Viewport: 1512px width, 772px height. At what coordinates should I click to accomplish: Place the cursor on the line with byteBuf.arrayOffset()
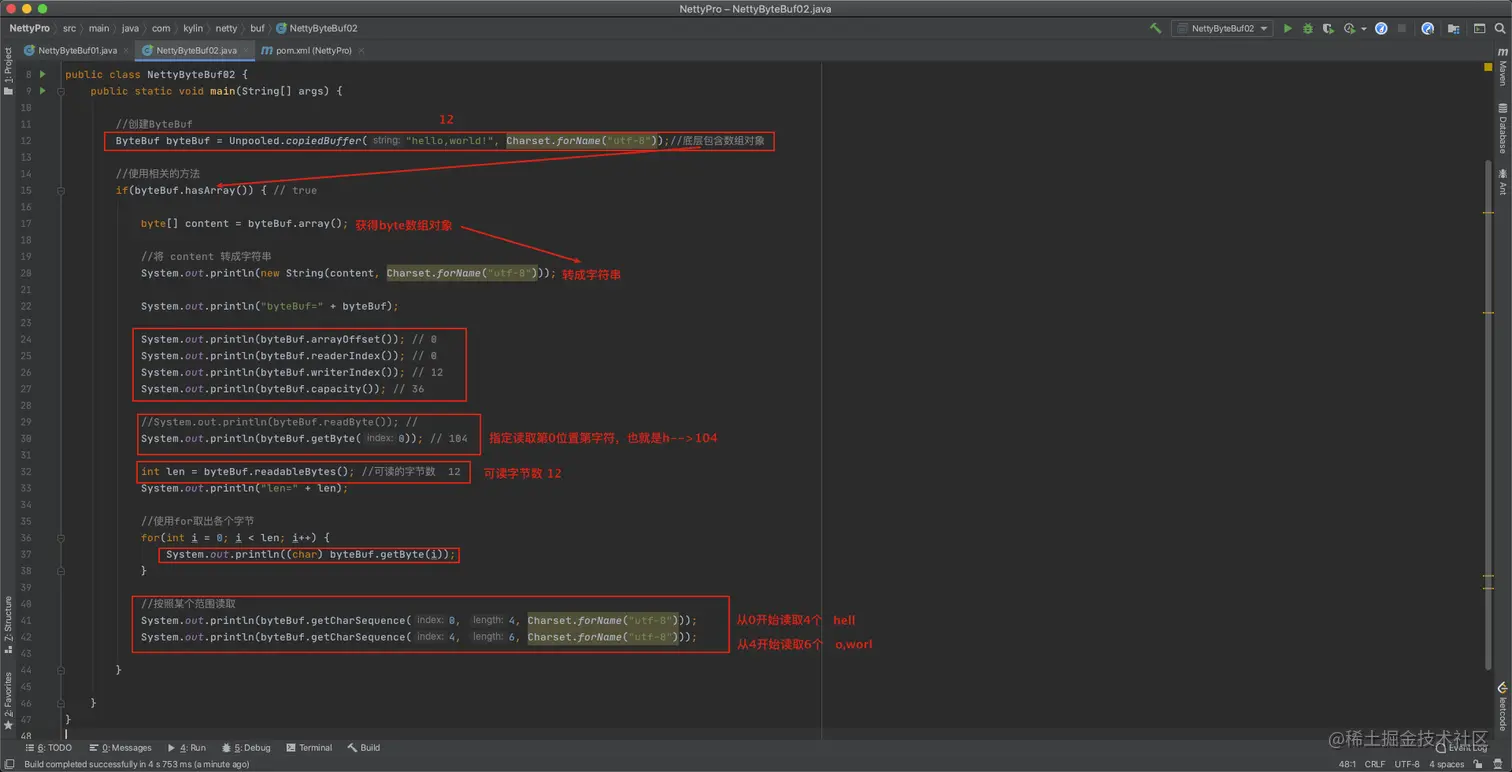point(289,339)
